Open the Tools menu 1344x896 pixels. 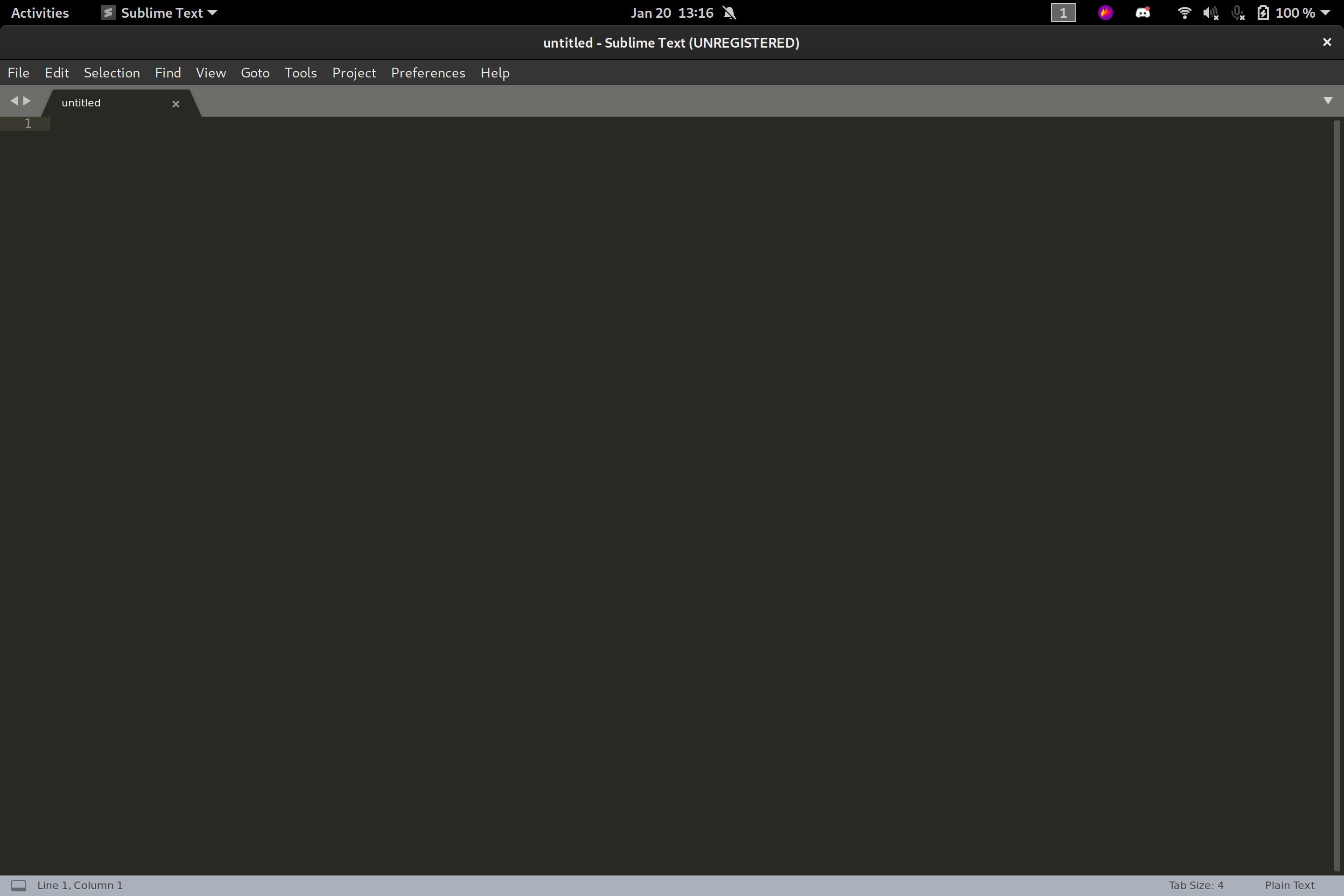click(301, 73)
